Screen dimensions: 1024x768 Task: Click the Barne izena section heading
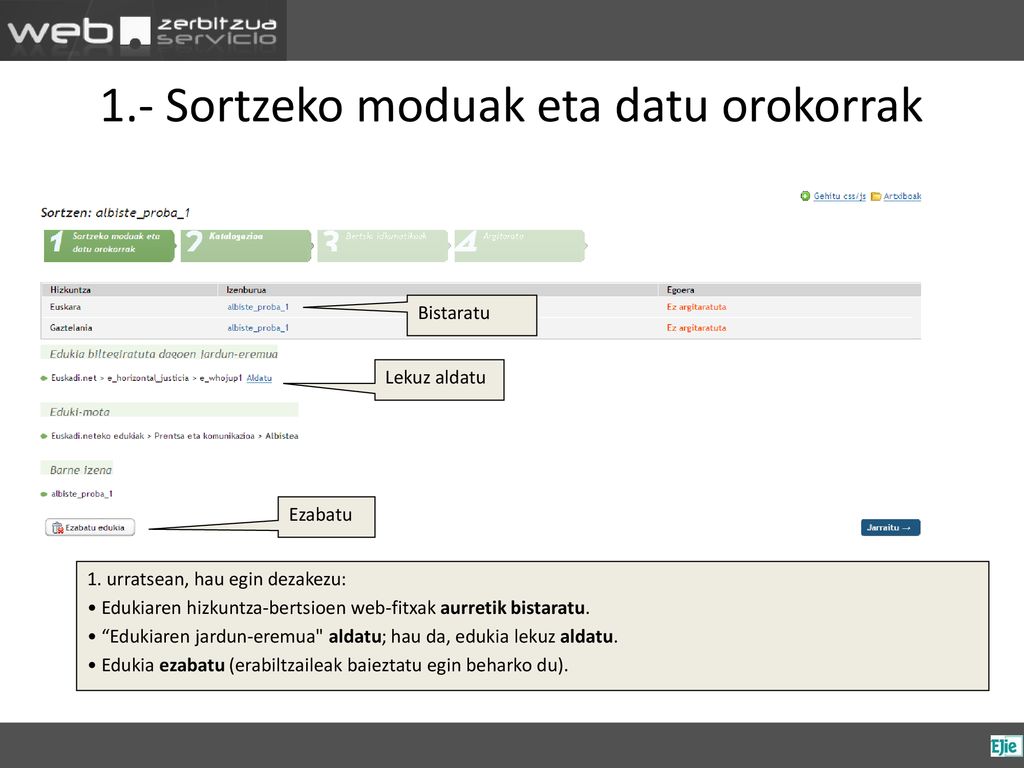click(81, 470)
